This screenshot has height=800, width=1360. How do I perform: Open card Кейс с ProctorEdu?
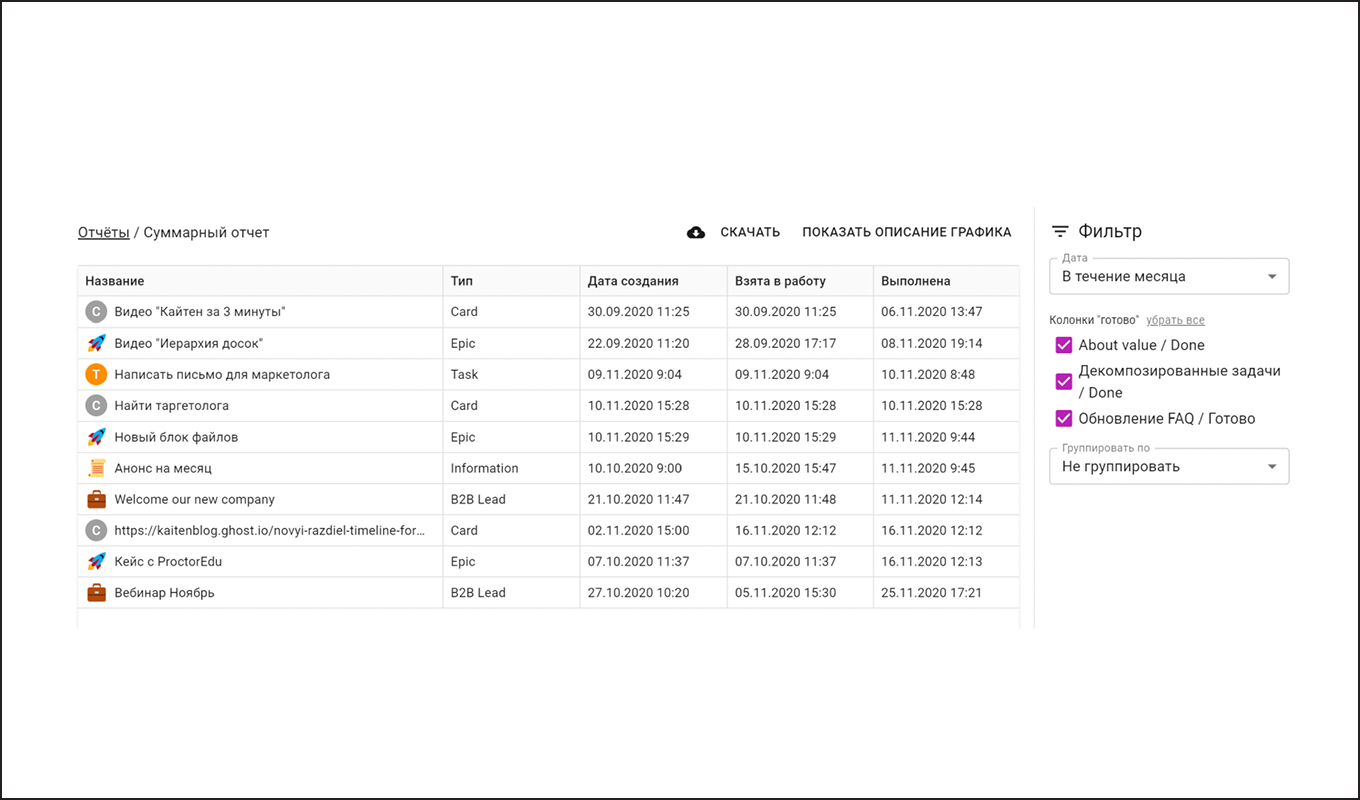(x=168, y=561)
